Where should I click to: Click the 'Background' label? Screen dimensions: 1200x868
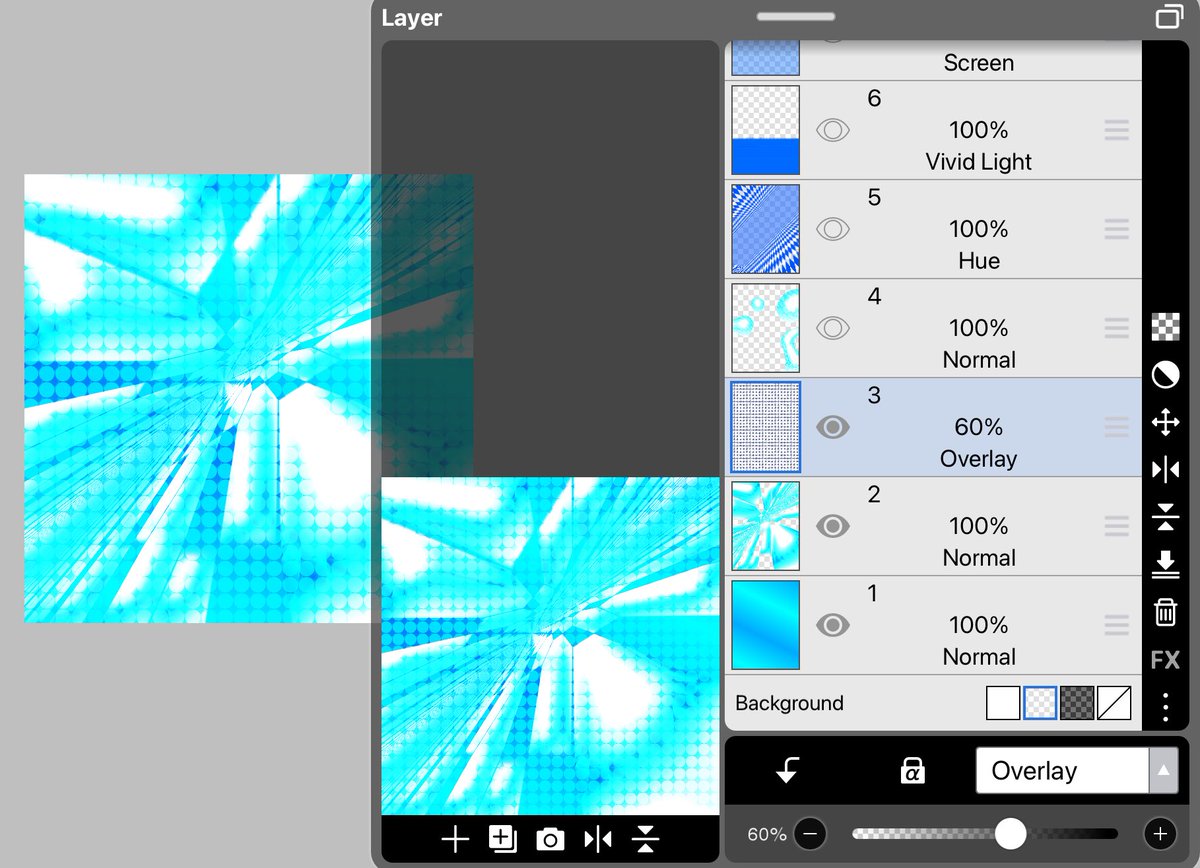[790, 703]
